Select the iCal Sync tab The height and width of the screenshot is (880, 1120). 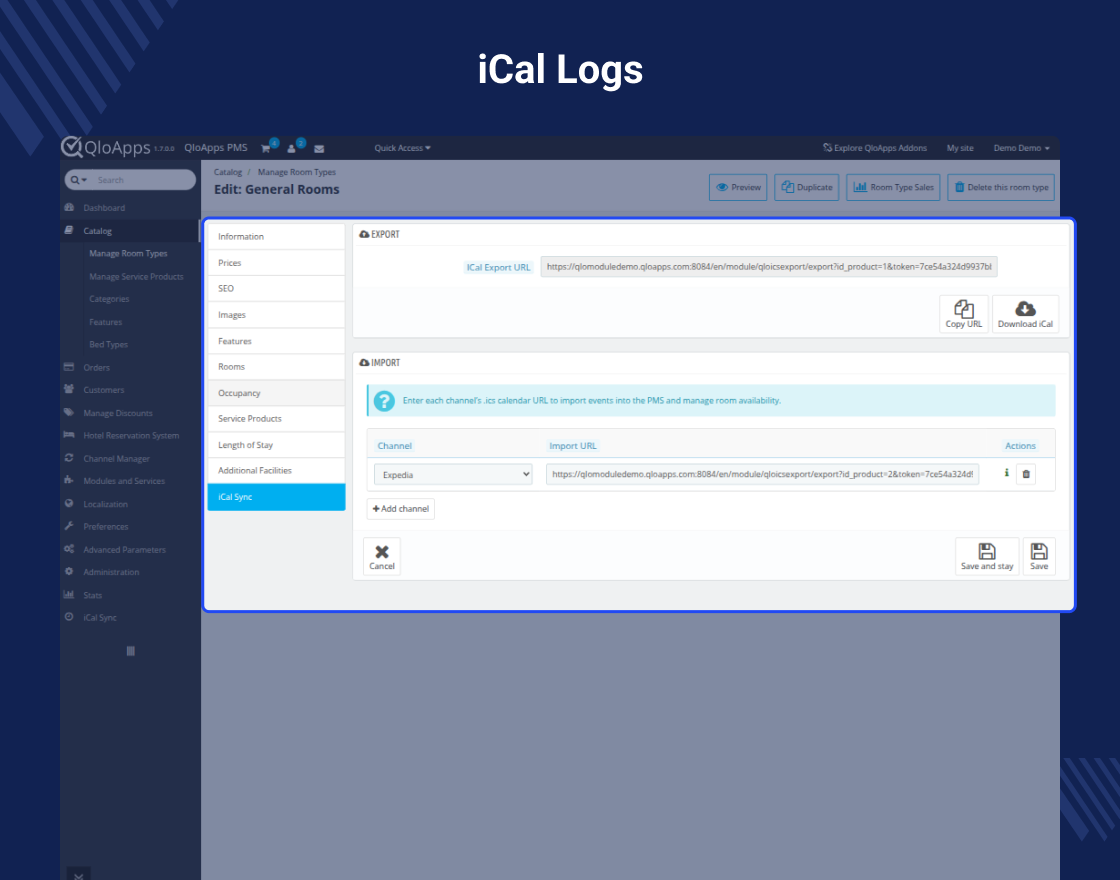click(x=276, y=497)
